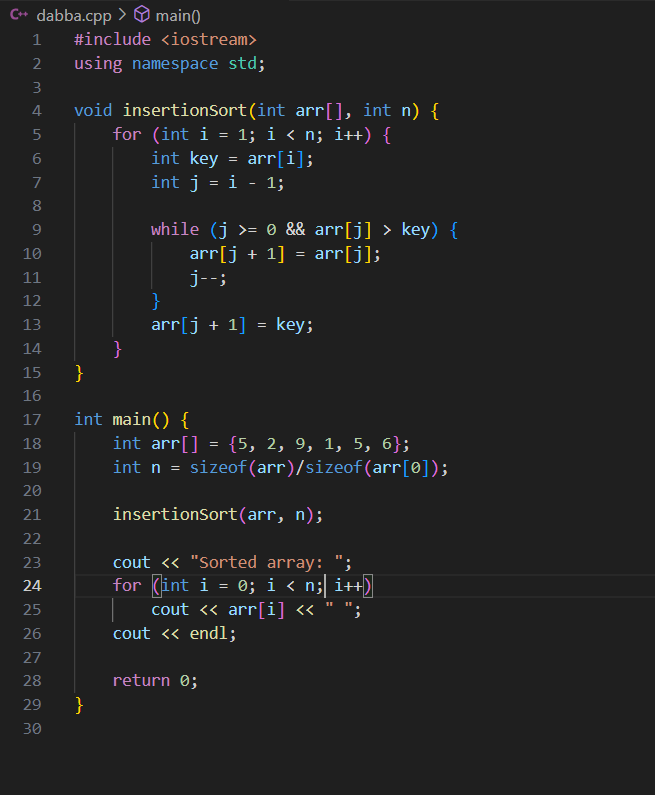Click "cout << endl;" line
The image size is (655, 795).
(174, 634)
